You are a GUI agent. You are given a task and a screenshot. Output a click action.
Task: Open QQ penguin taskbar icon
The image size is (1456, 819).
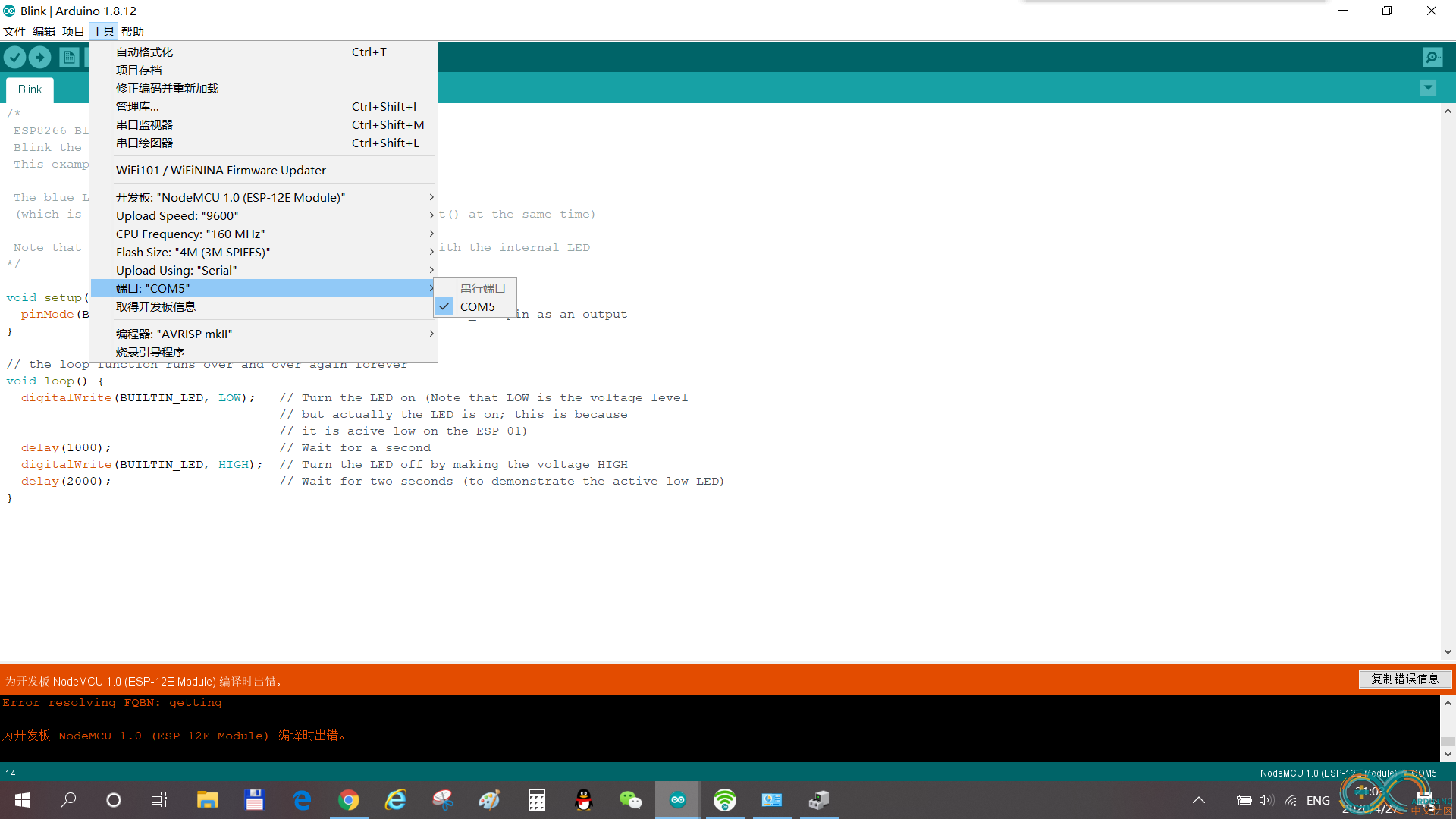(584, 800)
